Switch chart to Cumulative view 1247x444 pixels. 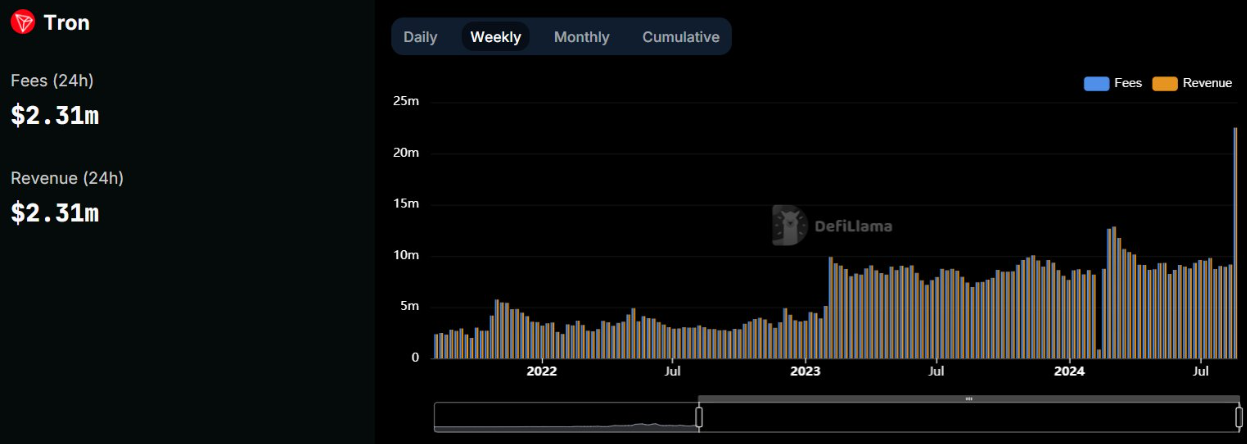point(680,37)
